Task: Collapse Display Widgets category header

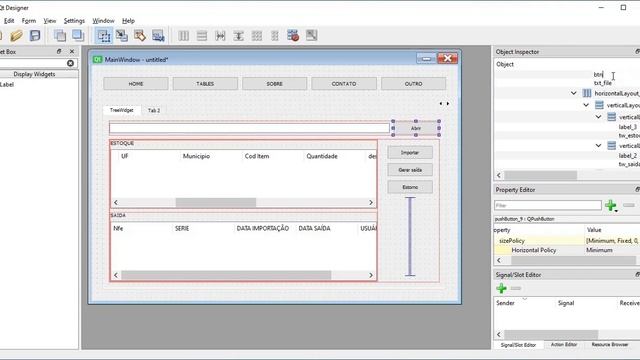Action: coord(39,74)
